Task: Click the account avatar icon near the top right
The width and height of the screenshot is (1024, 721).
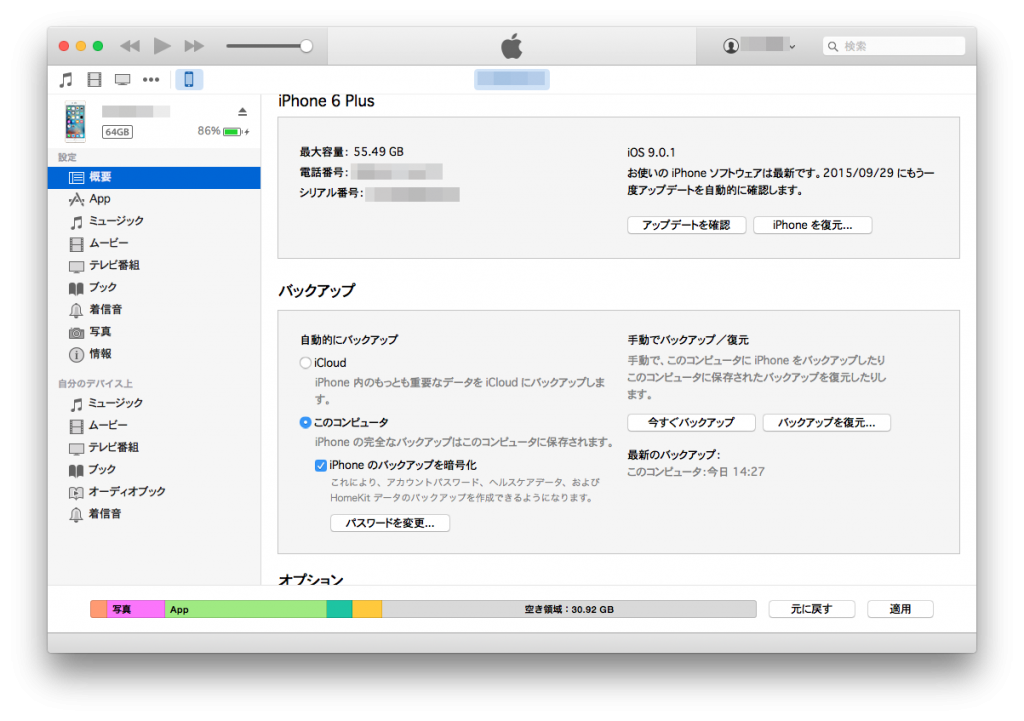Action: 730,45
